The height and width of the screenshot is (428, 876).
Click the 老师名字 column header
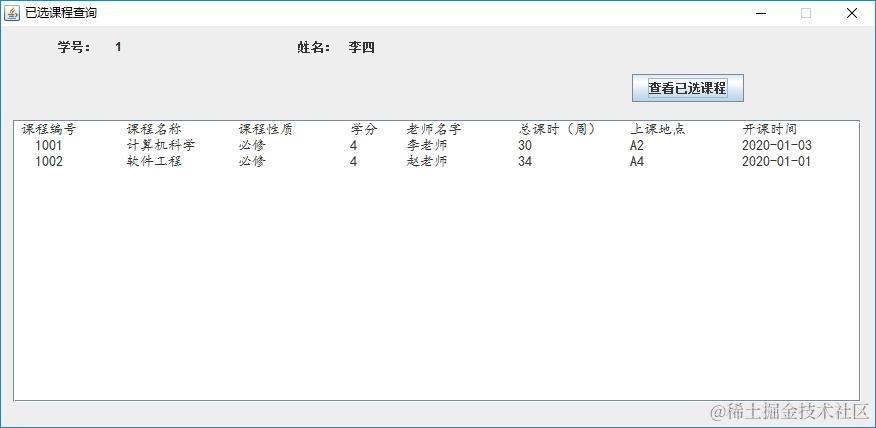point(434,130)
